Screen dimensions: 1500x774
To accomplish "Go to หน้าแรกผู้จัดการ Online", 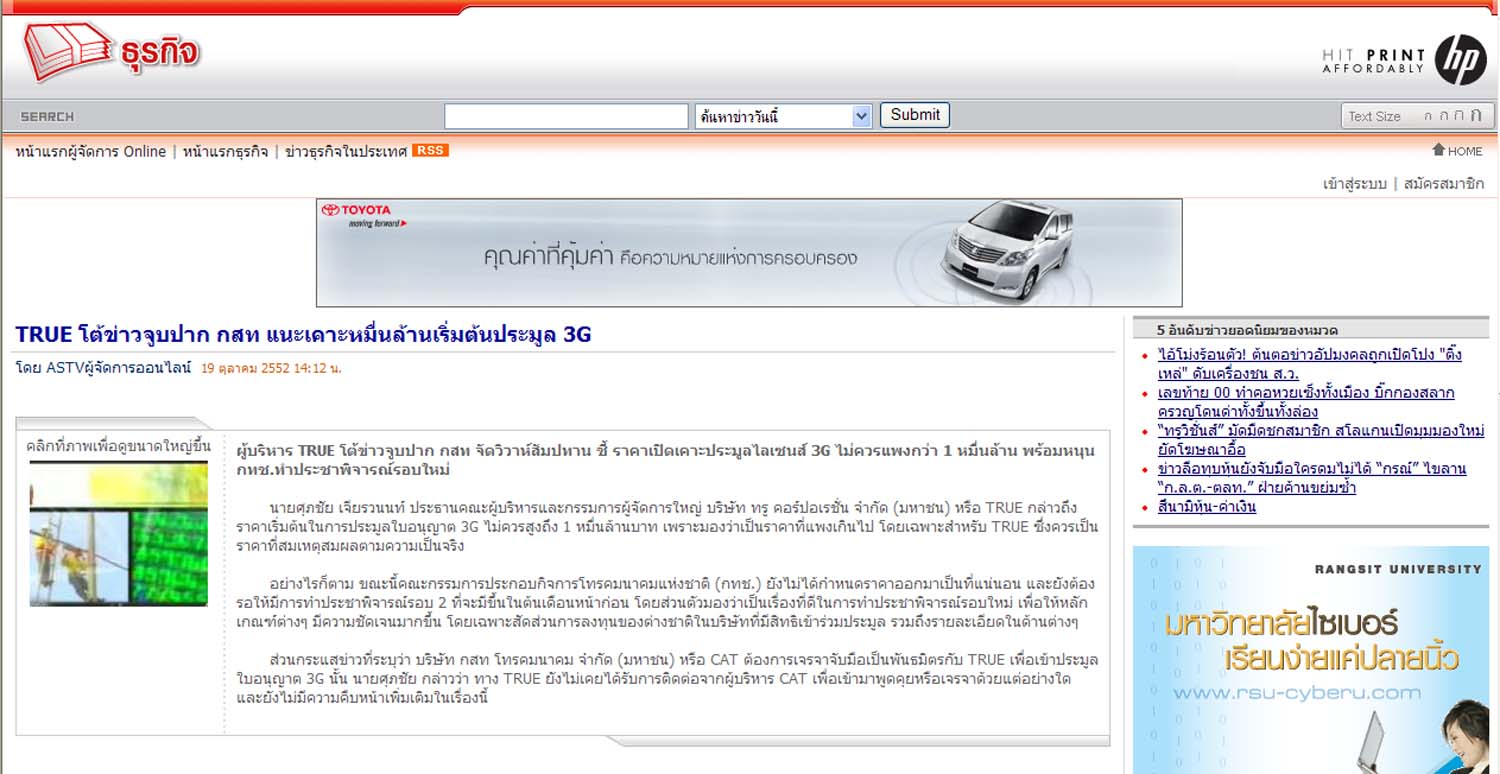I will [91, 152].
